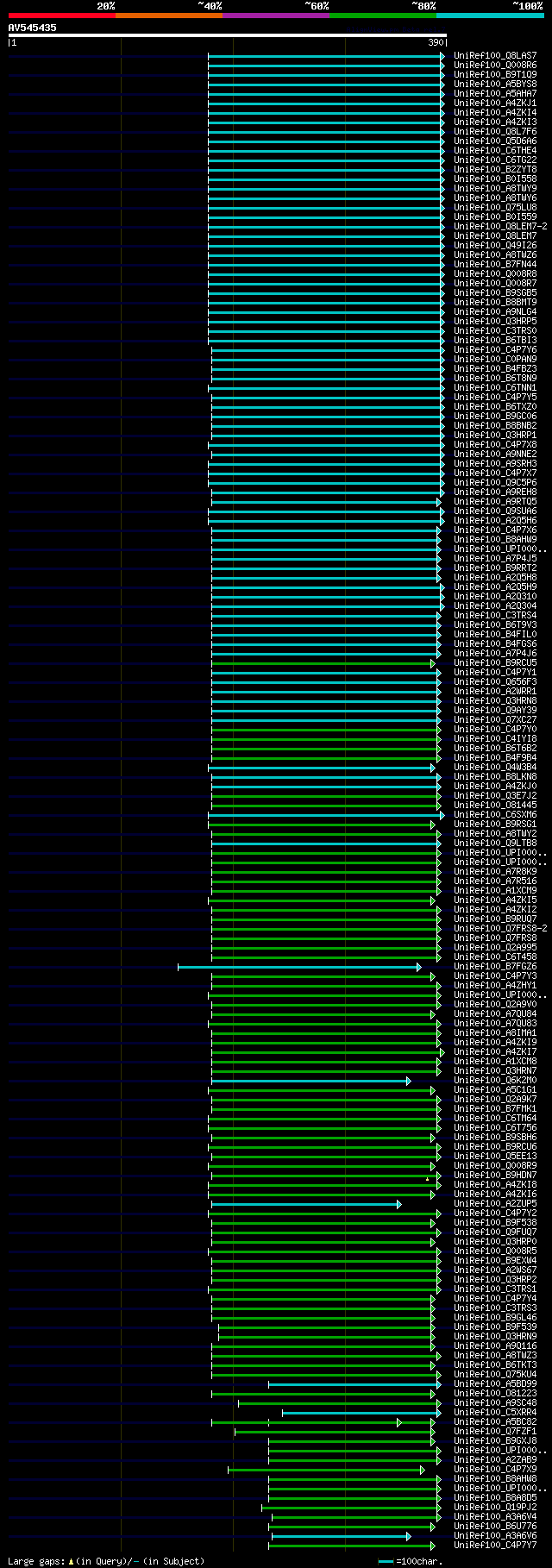The width and height of the screenshot is (552, 1568).
Task: Select the UniRef100_Q7XC27 label
Action: tap(495, 720)
